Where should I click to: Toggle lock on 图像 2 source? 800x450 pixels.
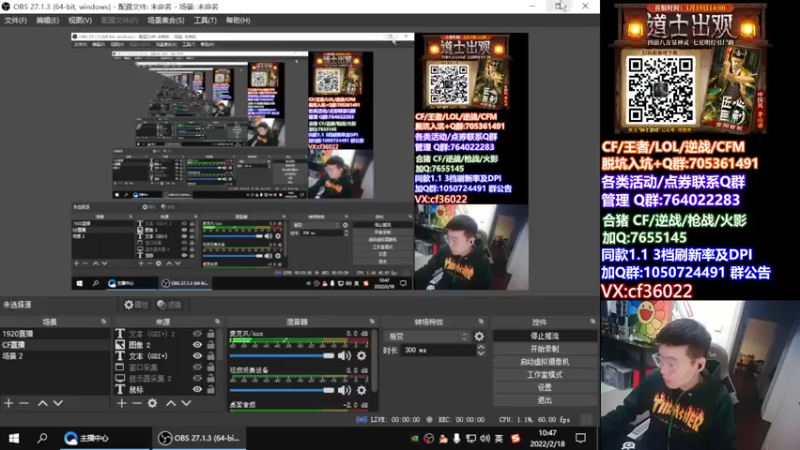click(x=211, y=345)
